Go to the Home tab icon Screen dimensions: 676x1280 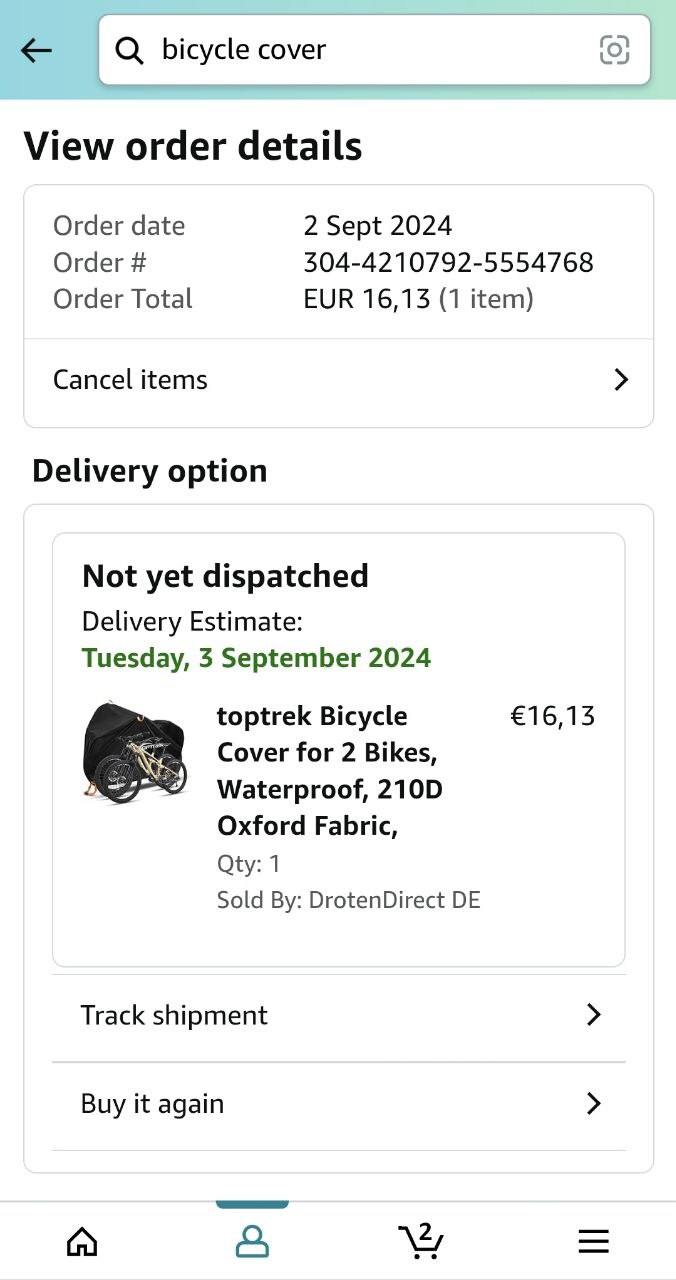82,1241
